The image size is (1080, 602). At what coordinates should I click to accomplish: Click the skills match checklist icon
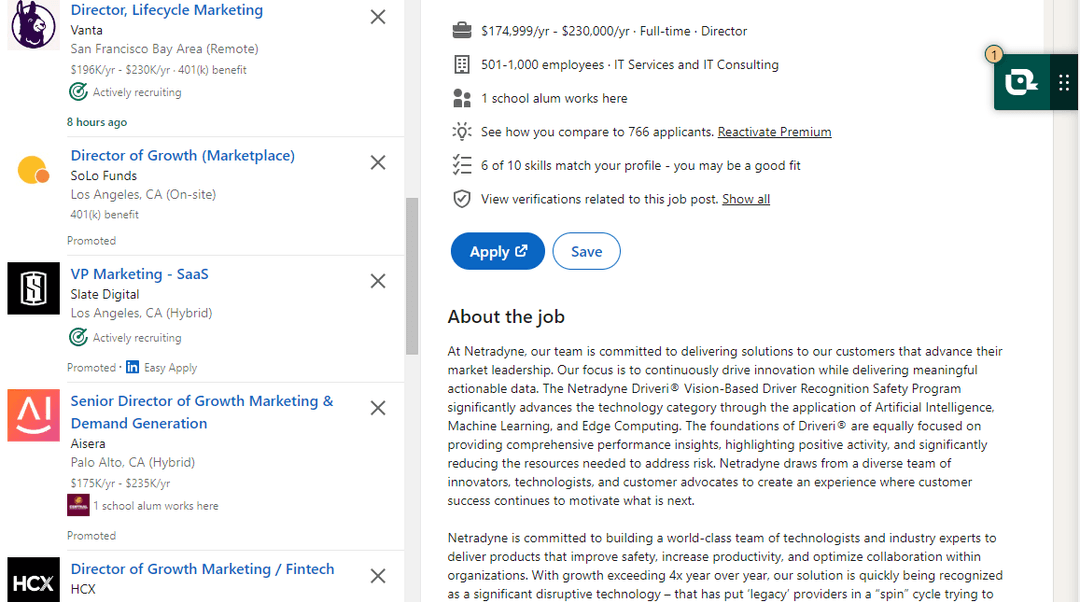pyautogui.click(x=461, y=165)
